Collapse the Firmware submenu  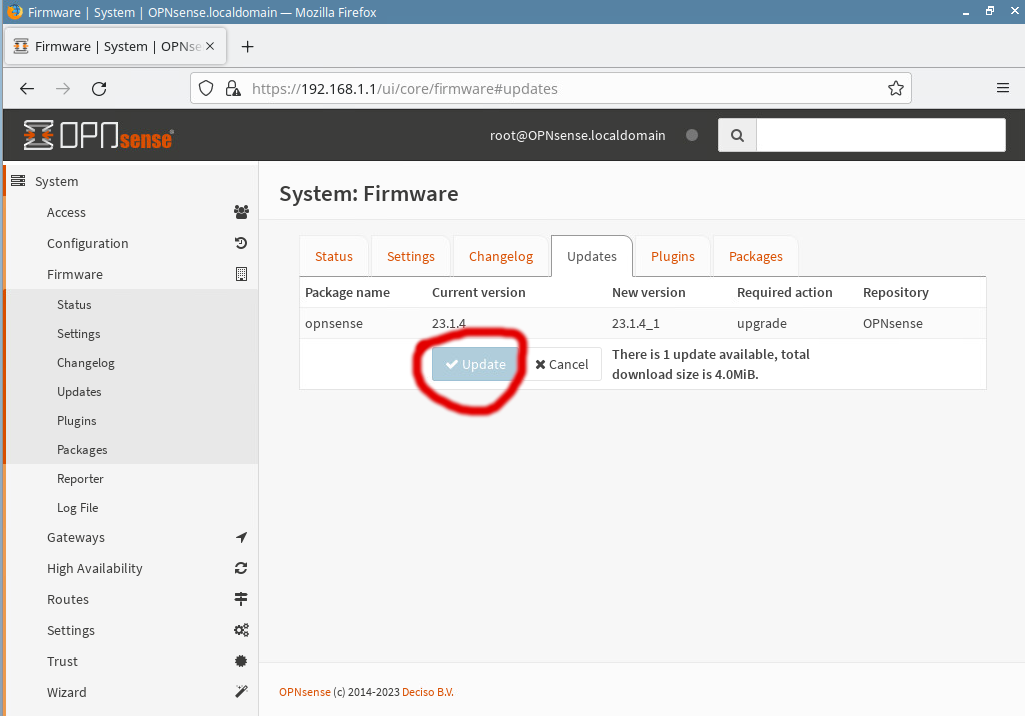pos(75,274)
